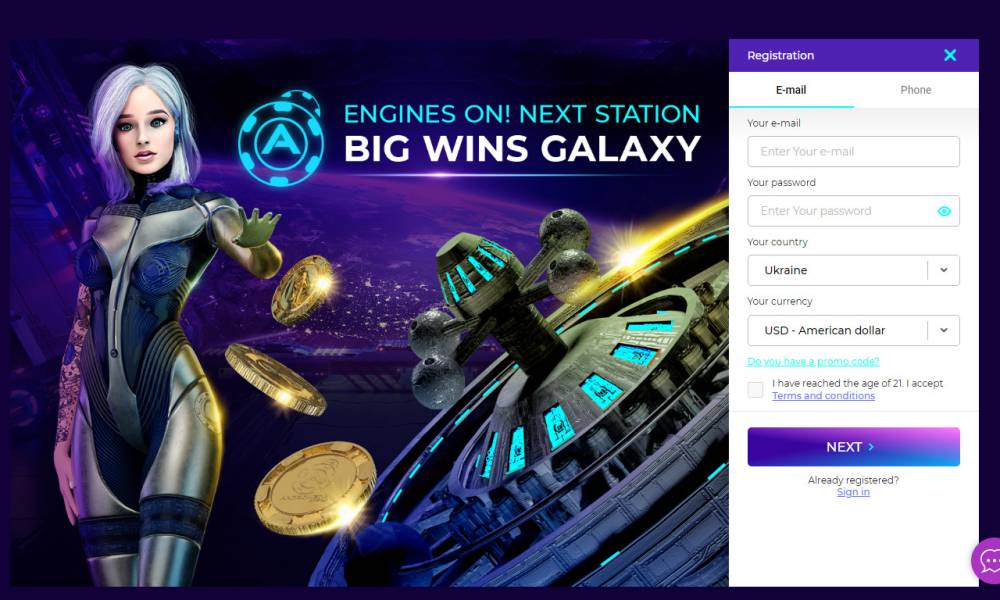Click the large gold coin in the banner
Screen dimensions: 1000x600
click(316, 488)
